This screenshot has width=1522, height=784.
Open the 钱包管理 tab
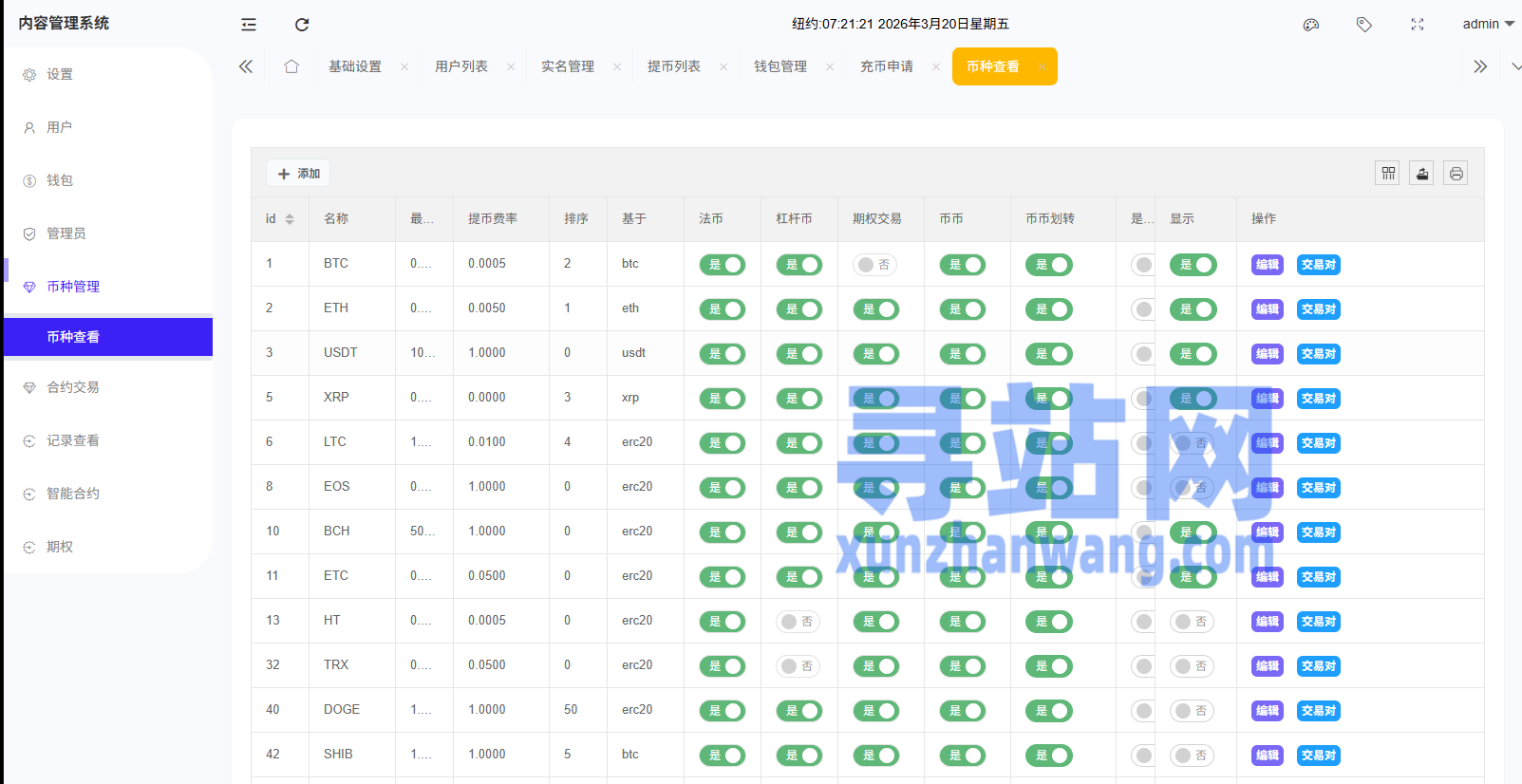780,66
